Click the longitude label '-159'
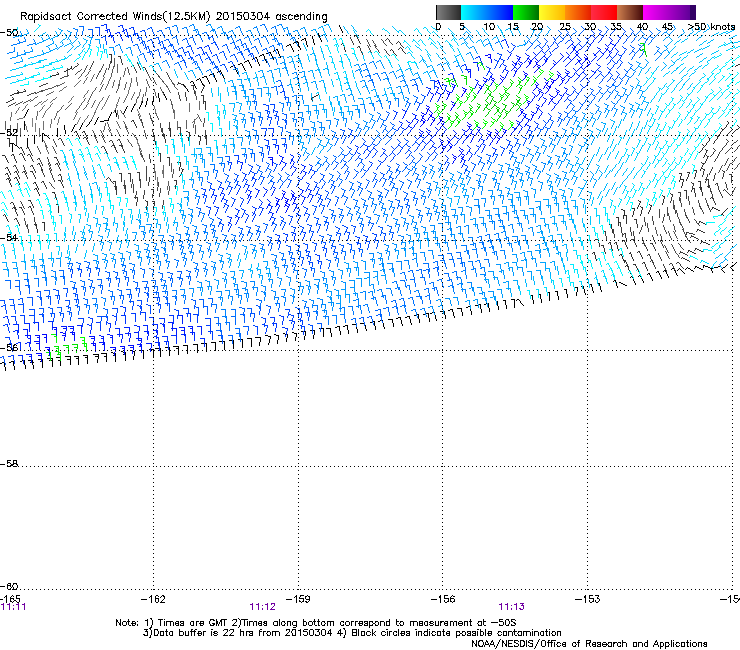The image size is (740, 650). (298, 599)
